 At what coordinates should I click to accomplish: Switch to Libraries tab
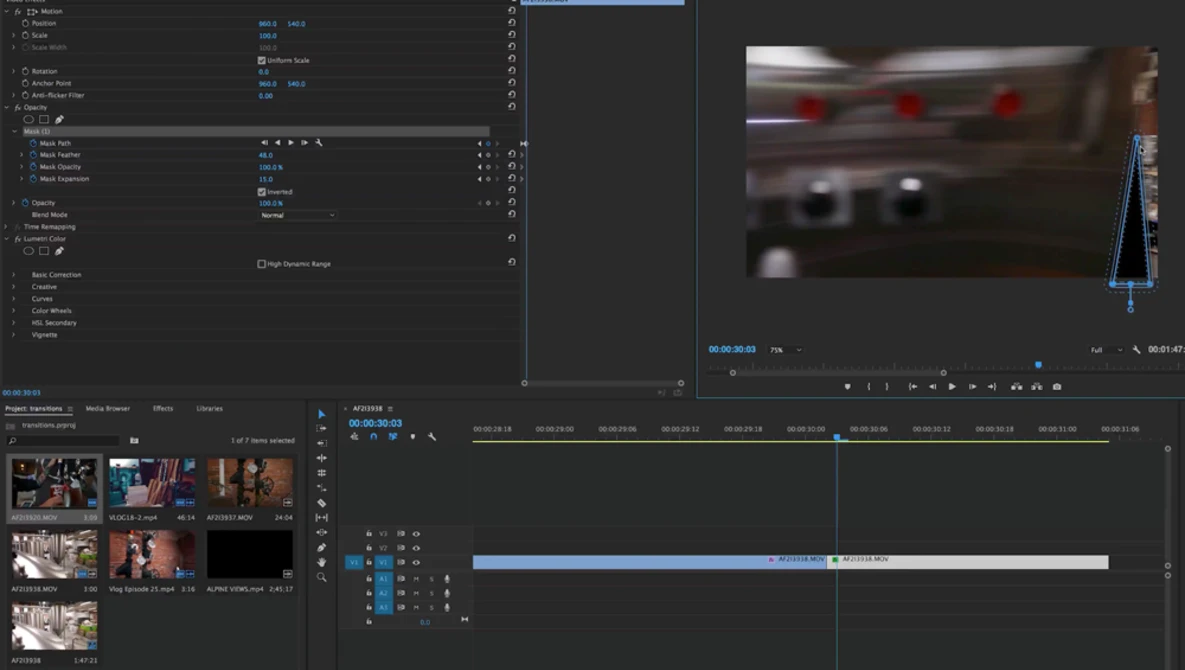(209, 409)
